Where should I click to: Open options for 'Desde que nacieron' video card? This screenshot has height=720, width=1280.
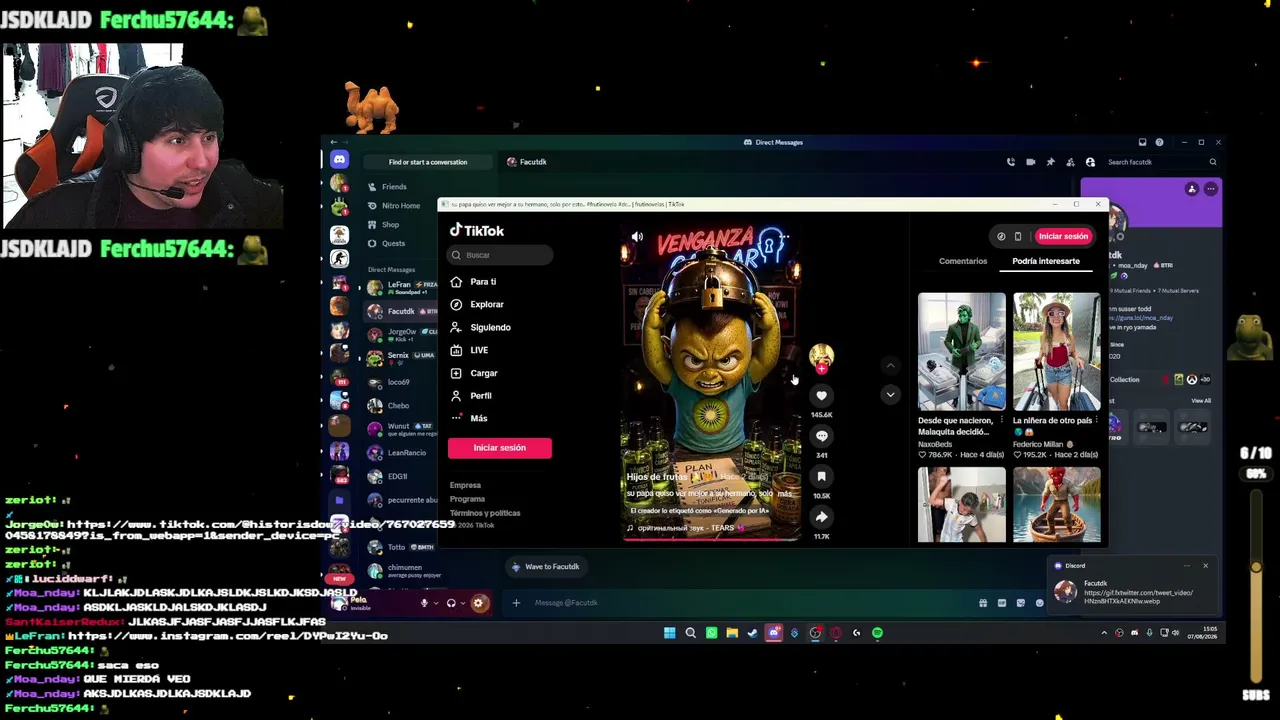(x=1002, y=420)
